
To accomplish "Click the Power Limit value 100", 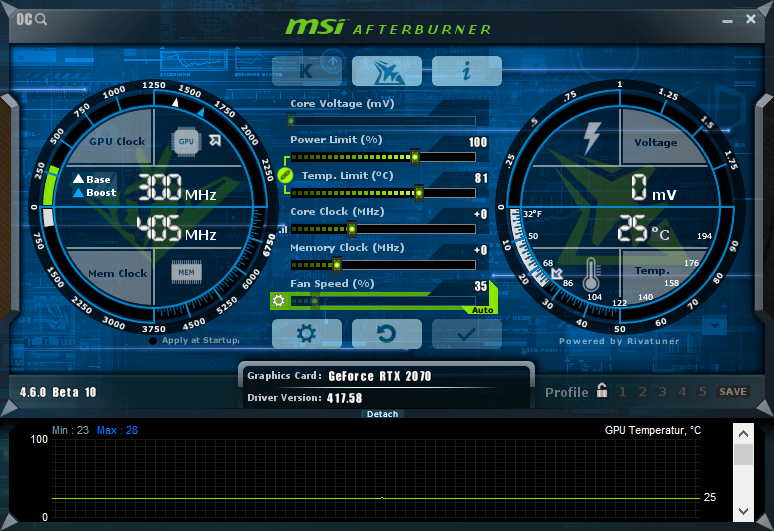I will (478, 143).
